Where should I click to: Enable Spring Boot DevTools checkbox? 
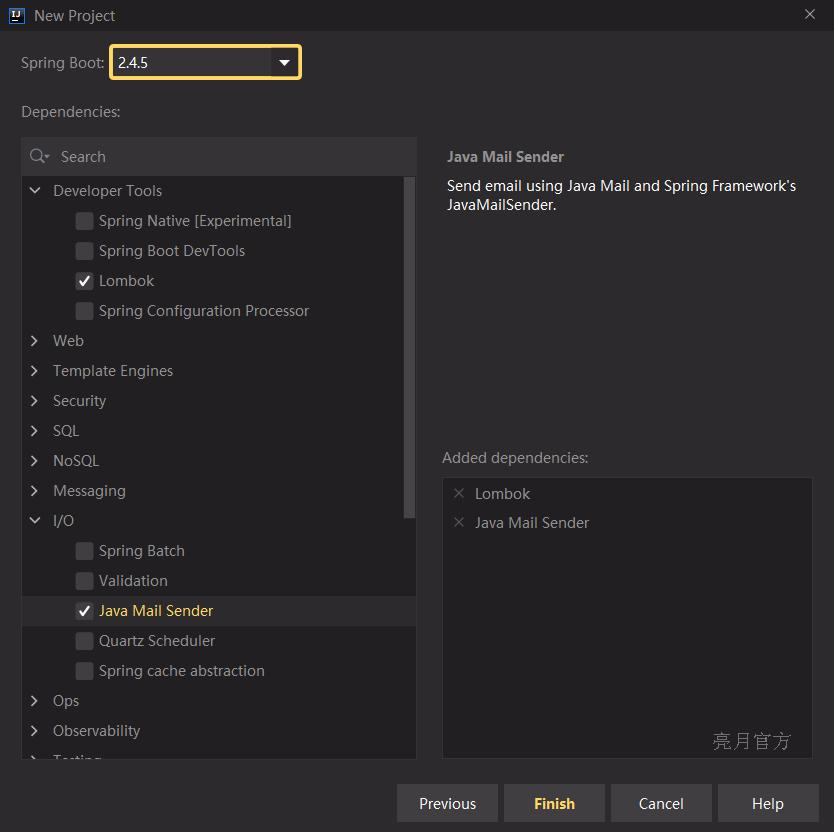(x=84, y=251)
